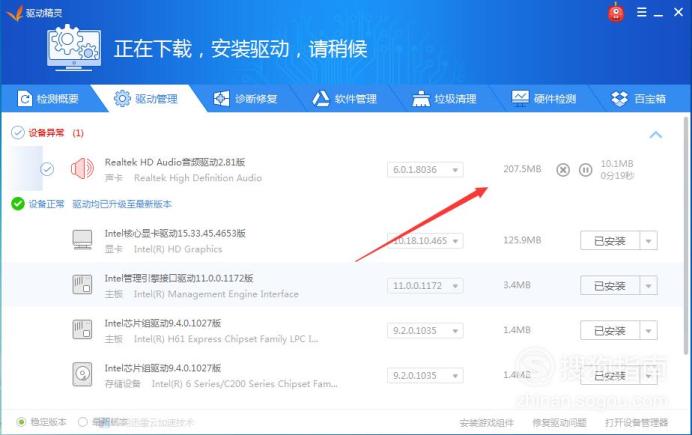Click 已安装 button for H61 Express Chipset driver
Image resolution: width=692 pixels, height=435 pixels.
click(x=610, y=331)
